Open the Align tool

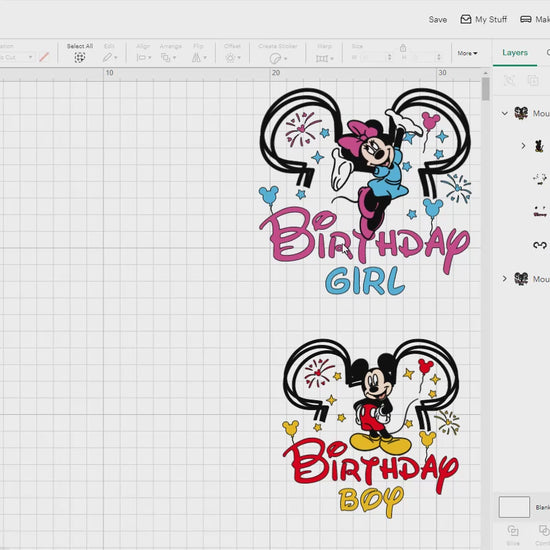click(x=143, y=58)
